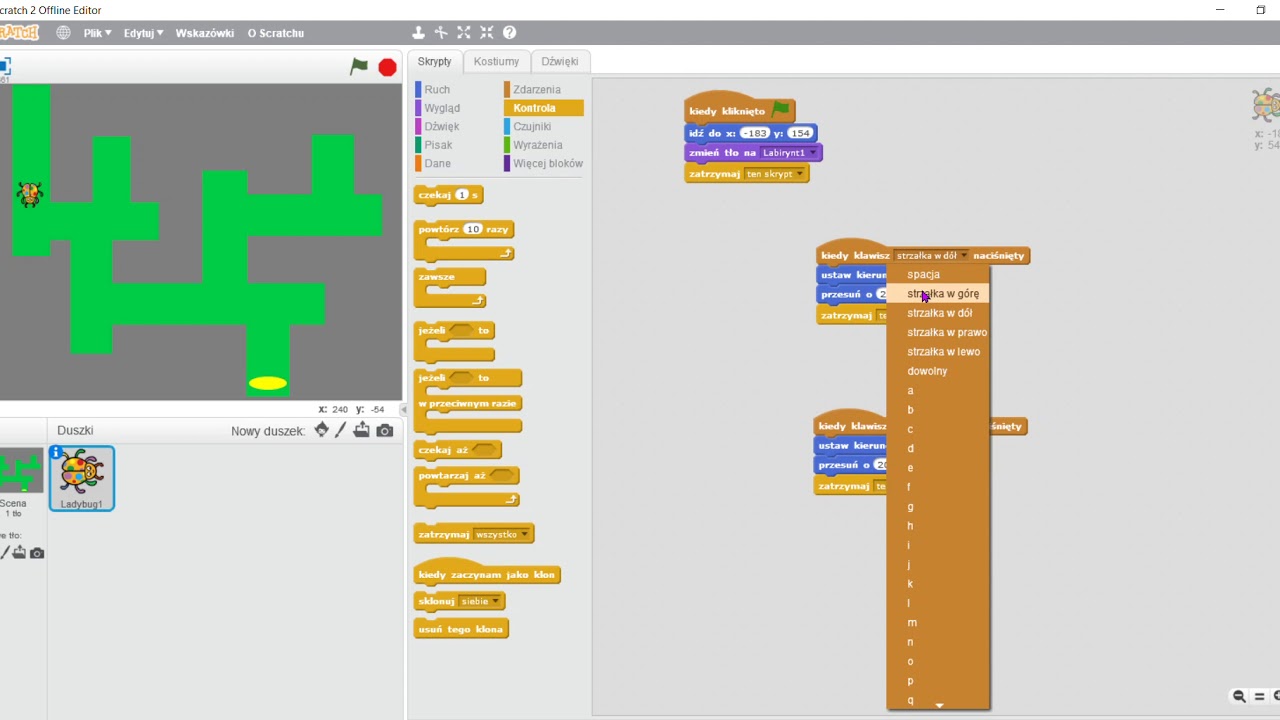Take new sprite from camera
This screenshot has width=1280, height=720.
pyautogui.click(x=385, y=430)
